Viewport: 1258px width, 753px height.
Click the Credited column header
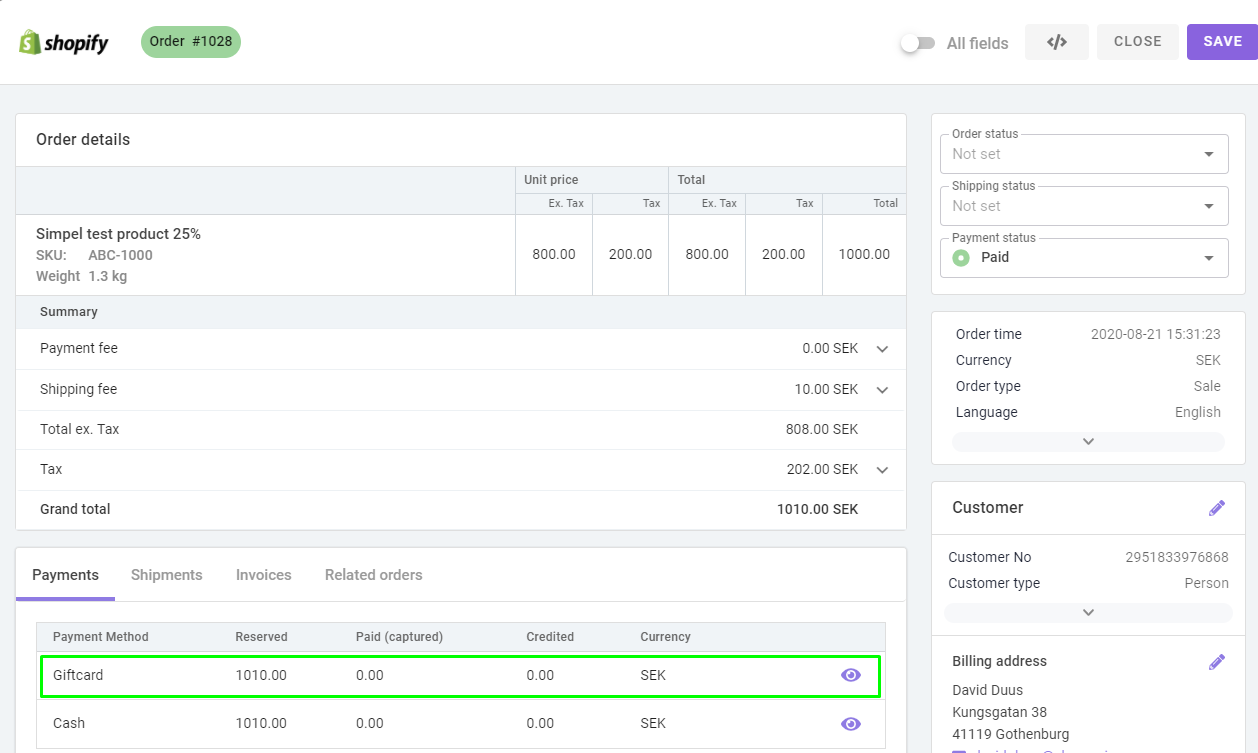click(x=550, y=637)
